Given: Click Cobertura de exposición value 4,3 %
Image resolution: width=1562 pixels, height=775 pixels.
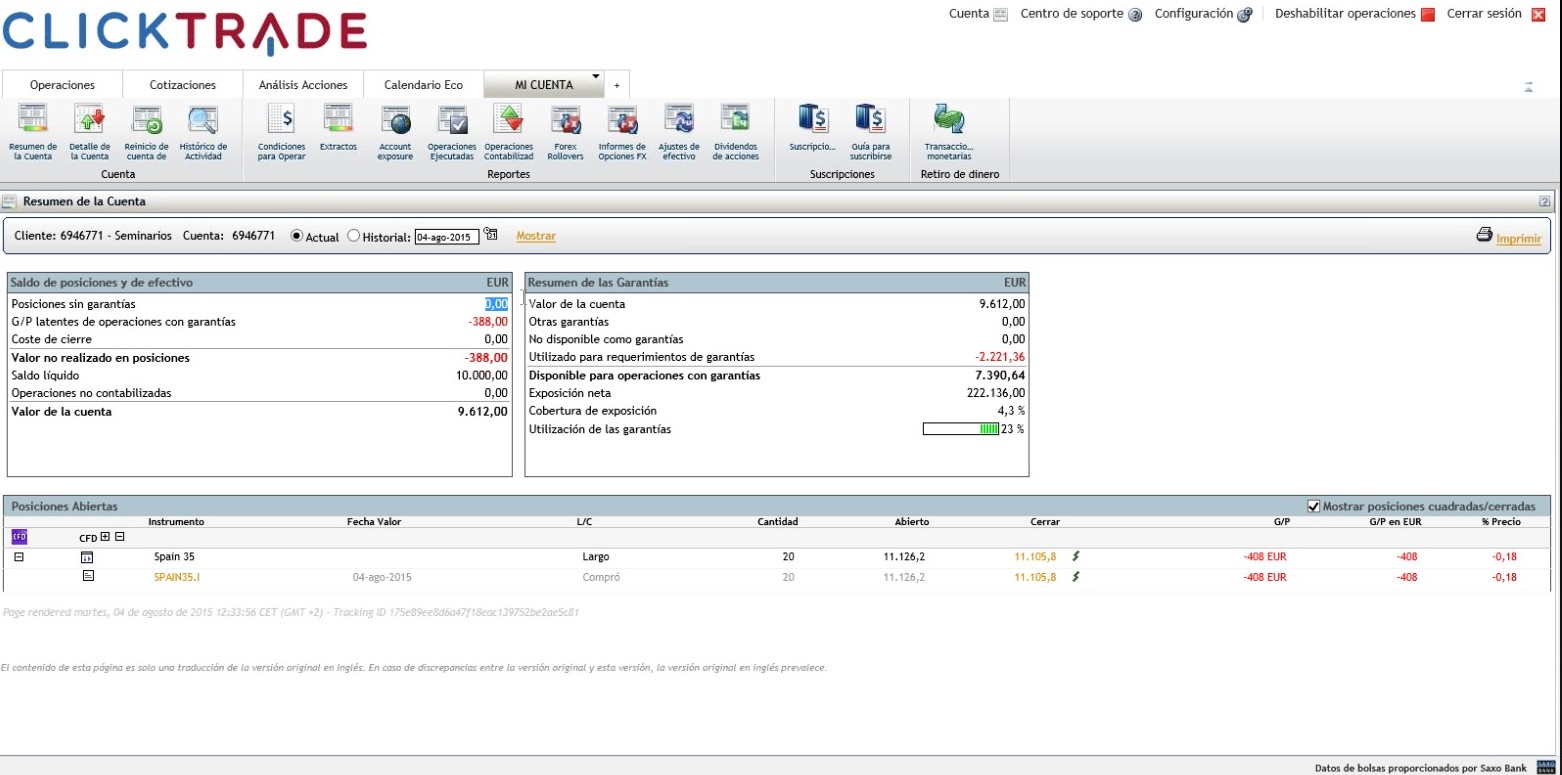Looking at the screenshot, I should pyautogui.click(x=1011, y=411).
